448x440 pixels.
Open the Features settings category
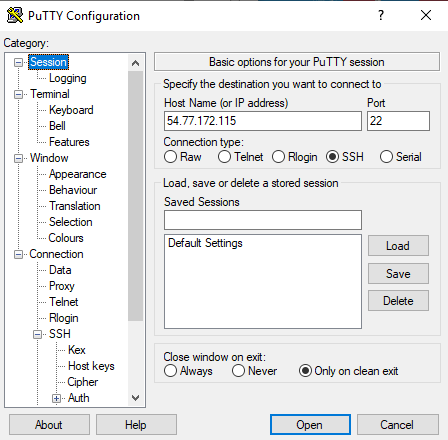[69, 142]
